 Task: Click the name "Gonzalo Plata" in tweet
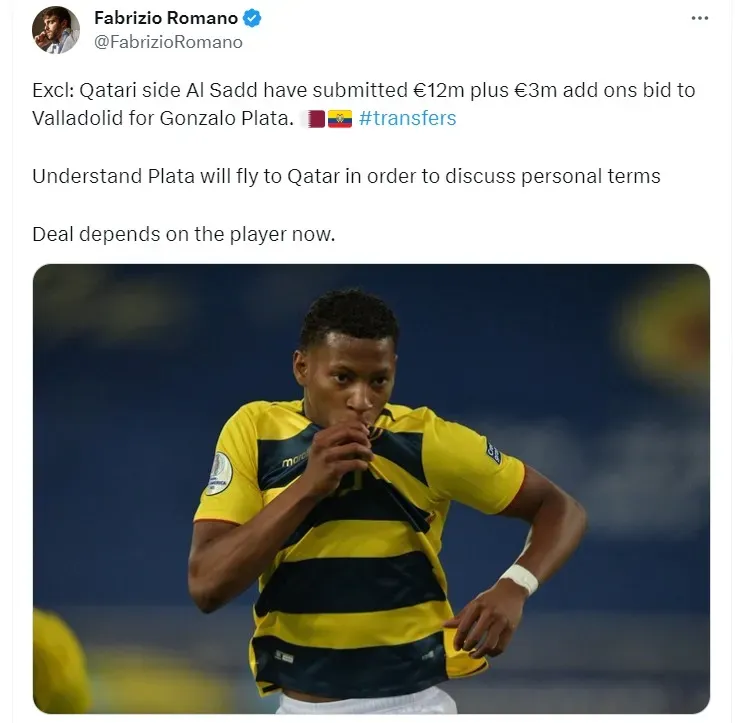[x=226, y=118]
